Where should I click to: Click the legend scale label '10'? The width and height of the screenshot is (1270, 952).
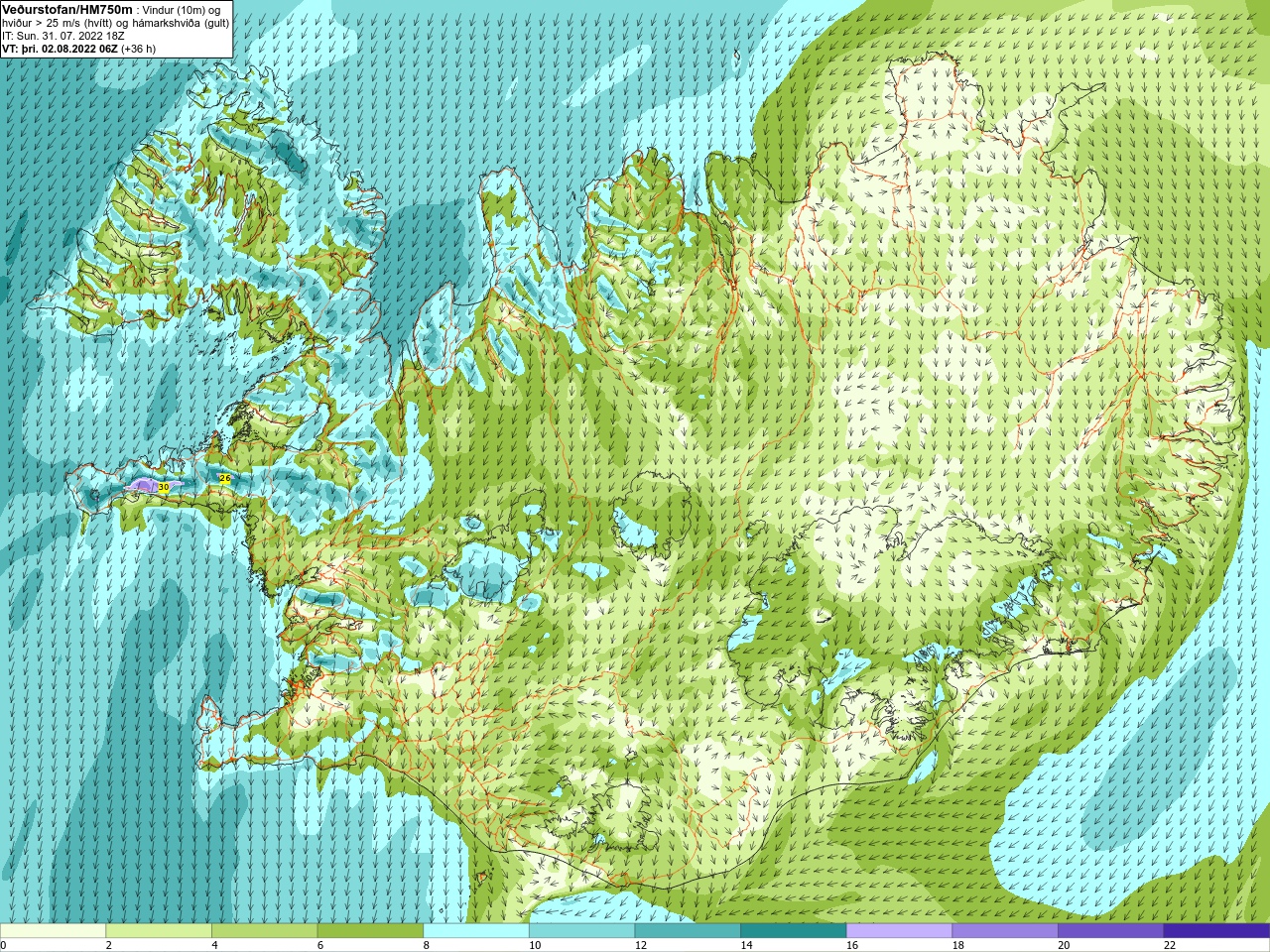tap(535, 945)
